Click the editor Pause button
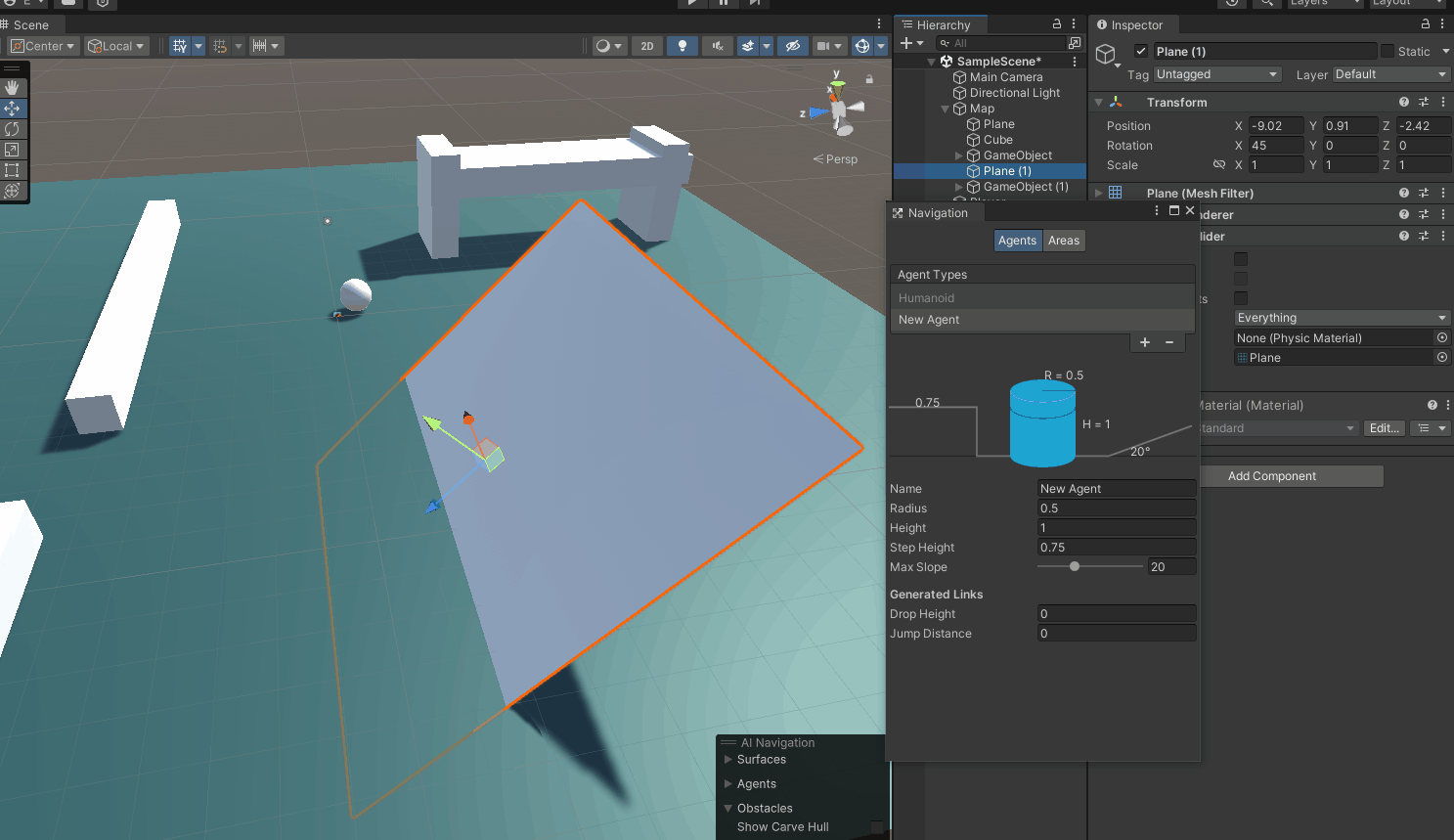Screen dimensions: 1454x840 pos(724,3)
